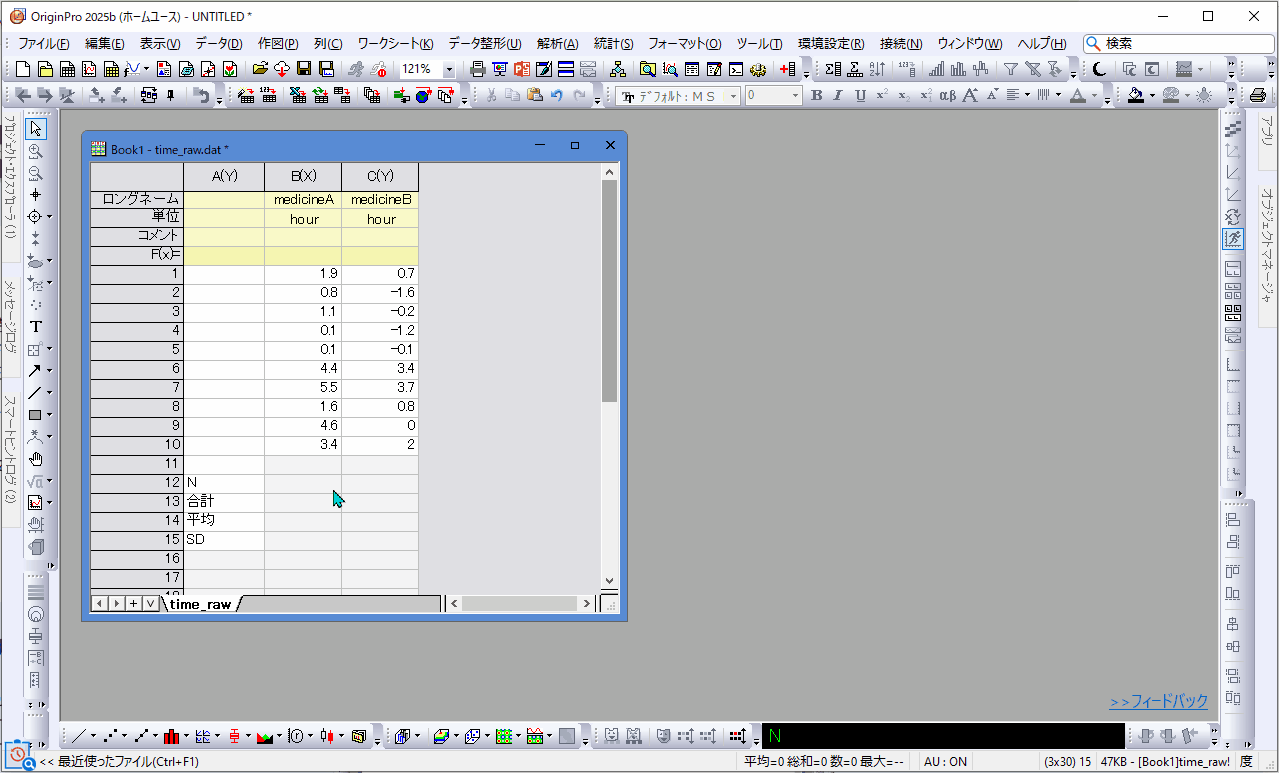
Task: Sort the worksheet icon
Action: [877, 69]
